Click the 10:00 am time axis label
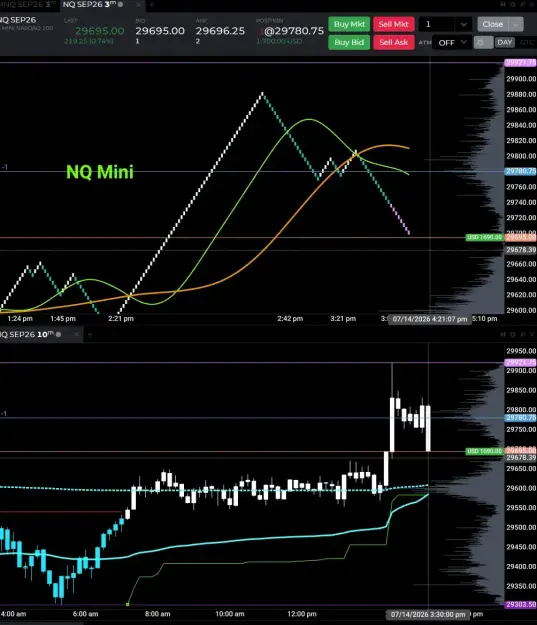The image size is (537, 625). coord(230,614)
